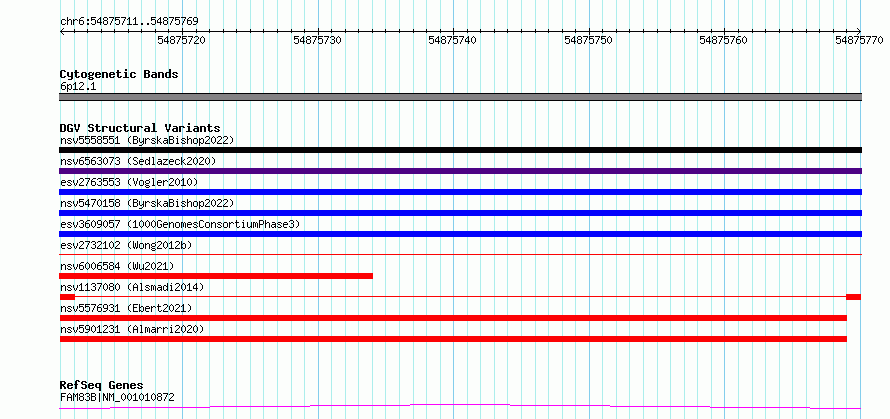Open variant label esv2763553 (Vogler2010)
The height and width of the screenshot is (419, 890).
[x=129, y=182]
